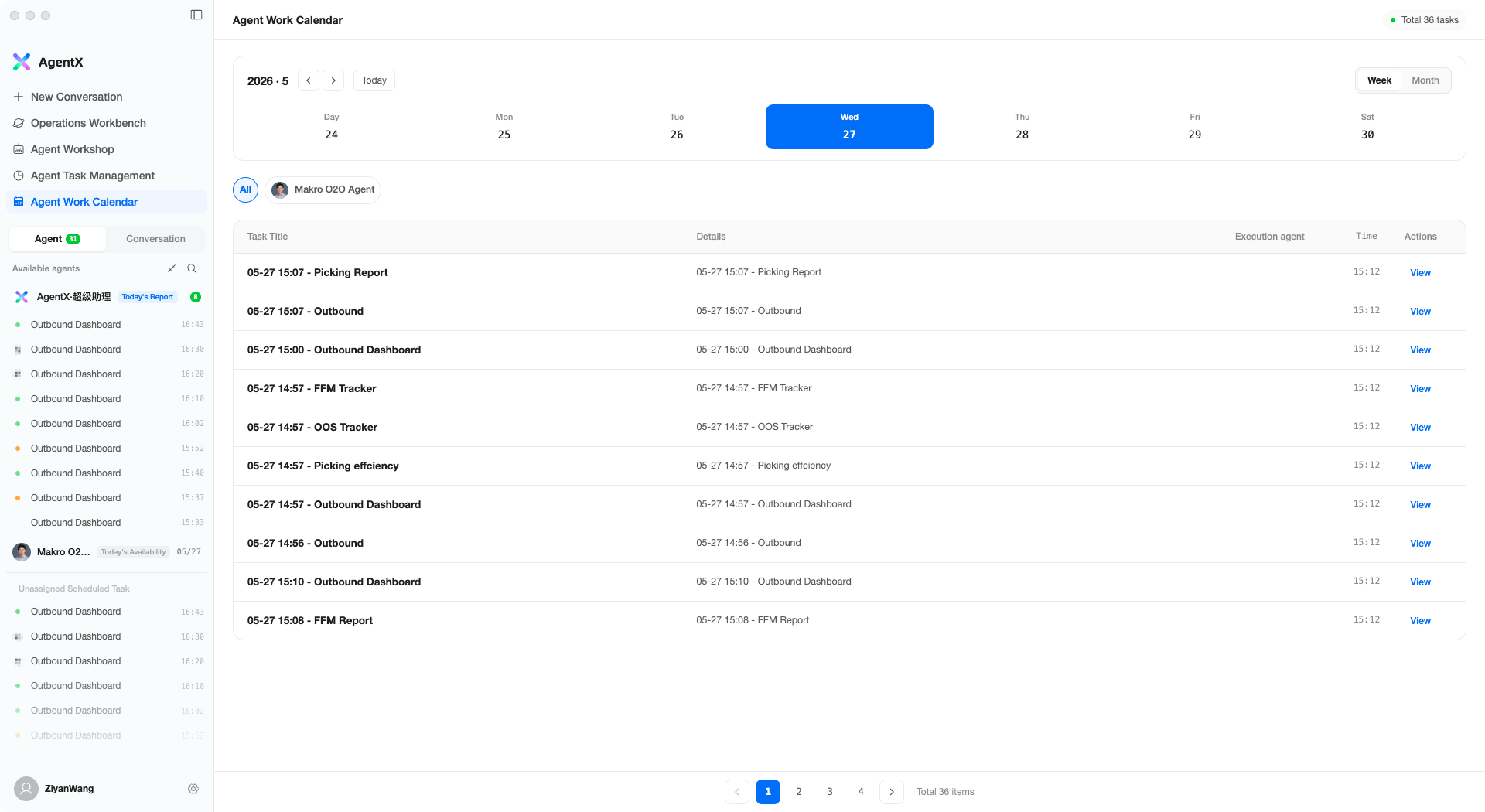Toggle the sidebar collapse icon

coord(196,15)
